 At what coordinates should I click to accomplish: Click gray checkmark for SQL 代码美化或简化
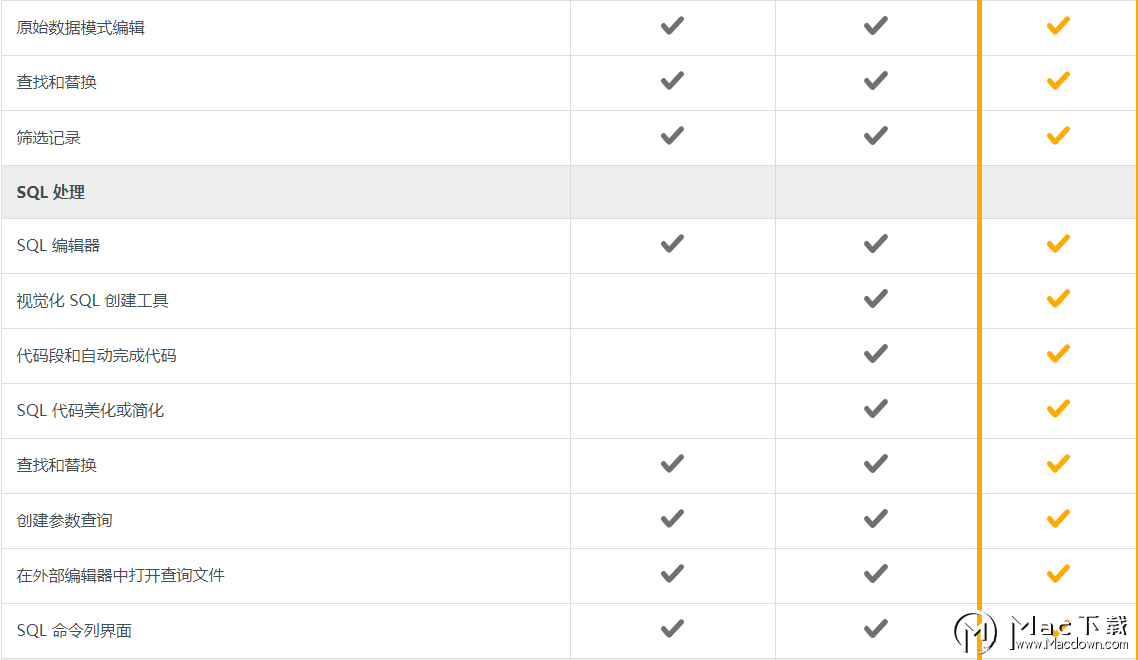pos(875,409)
